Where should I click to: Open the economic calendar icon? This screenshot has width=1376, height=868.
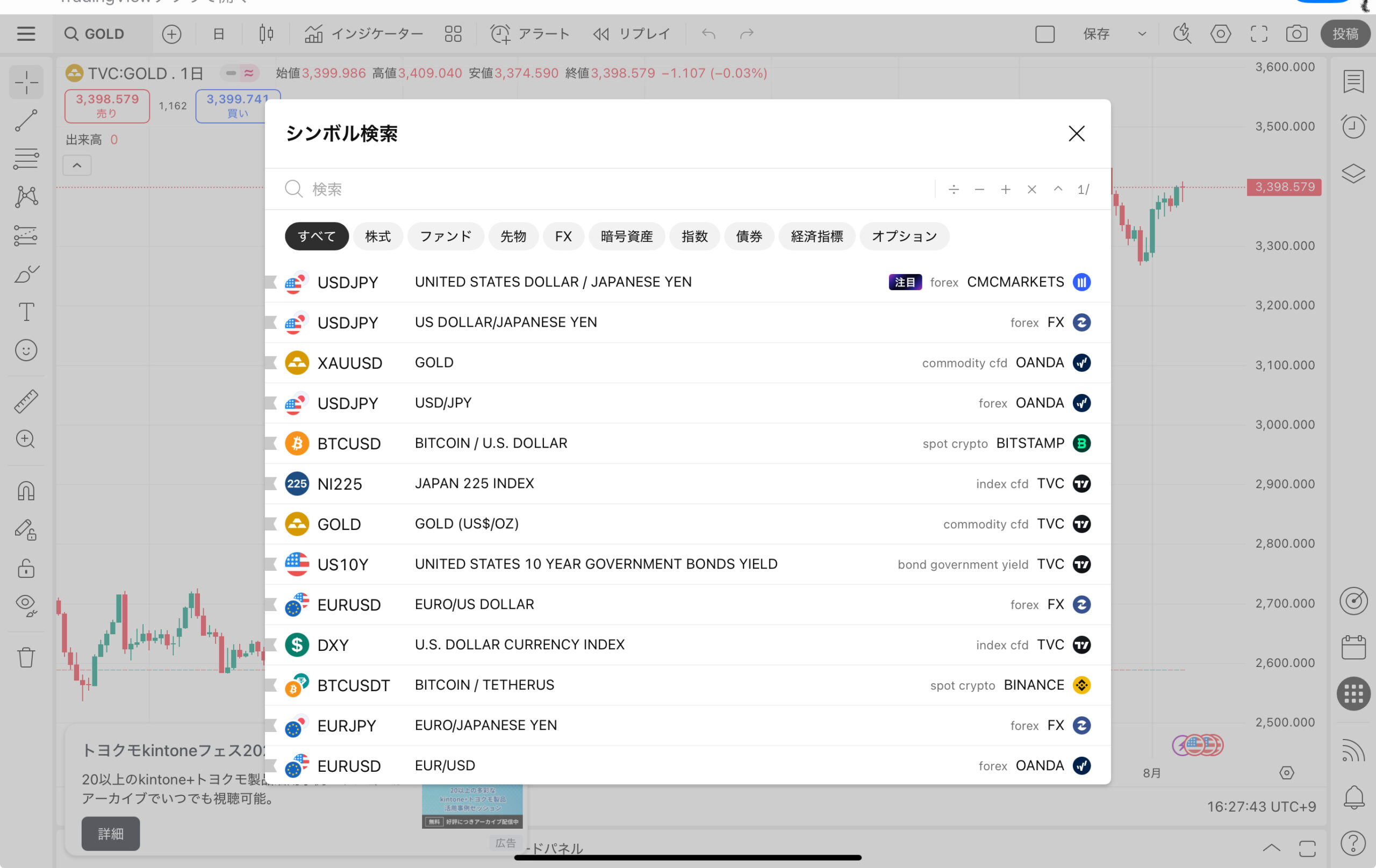tap(1353, 647)
